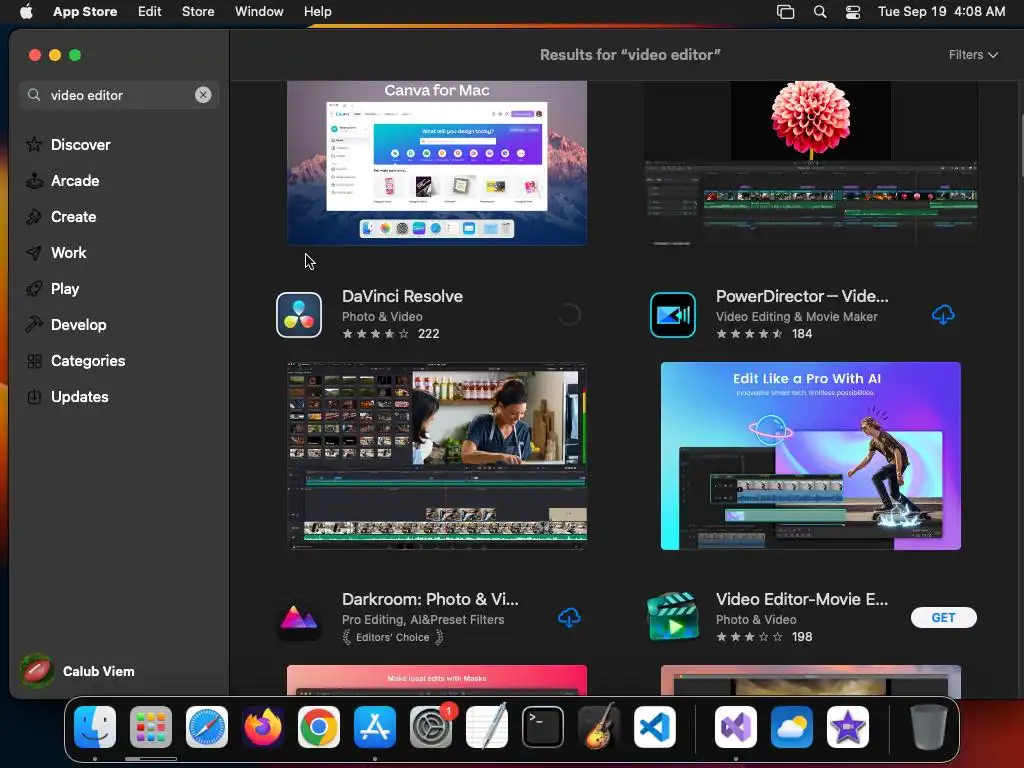The image size is (1024, 768).
Task: Launch iMovie from the Dock
Action: click(x=848, y=727)
